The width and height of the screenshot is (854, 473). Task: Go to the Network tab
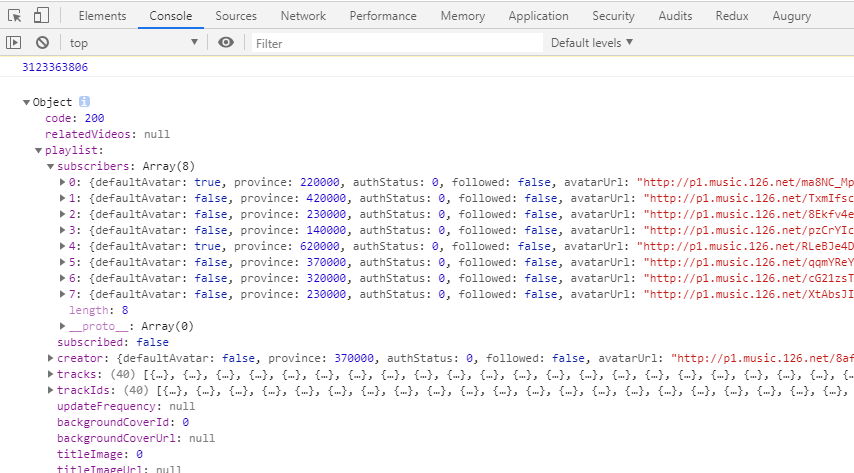pyautogui.click(x=303, y=16)
